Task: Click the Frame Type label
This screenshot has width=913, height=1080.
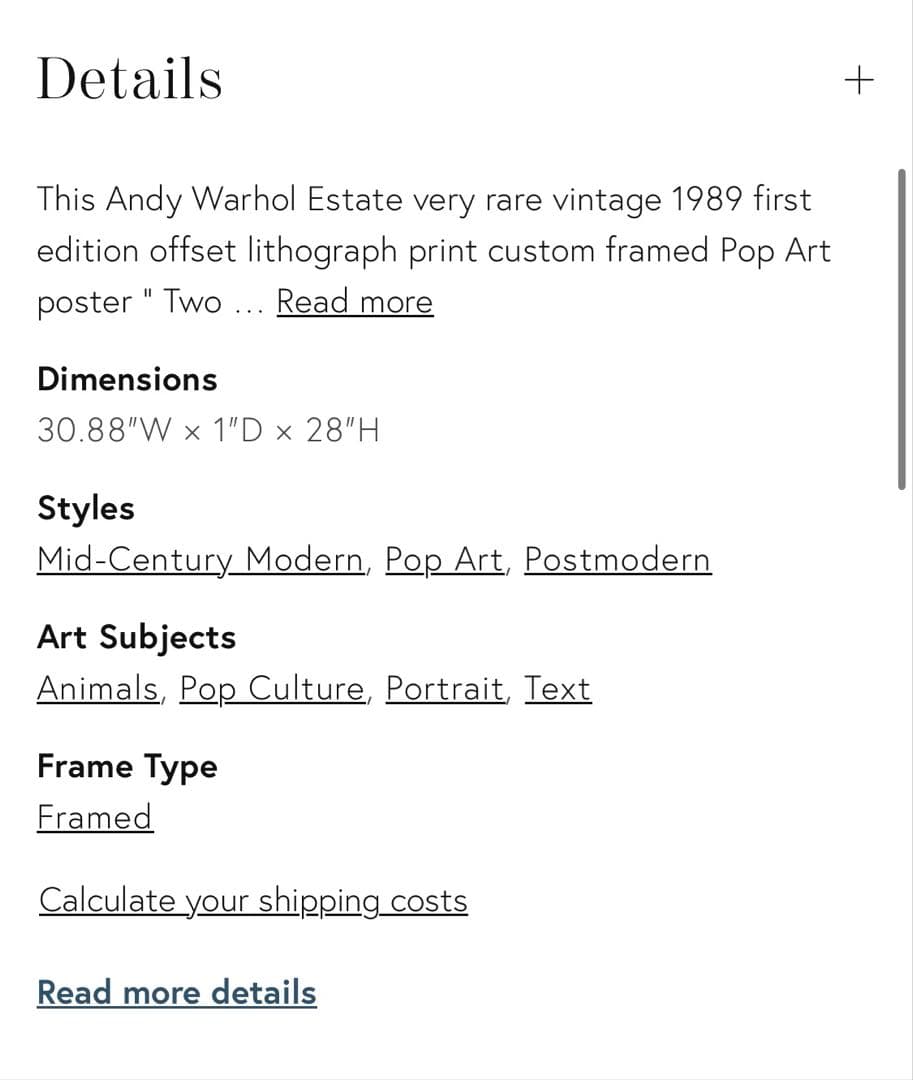Action: (127, 767)
